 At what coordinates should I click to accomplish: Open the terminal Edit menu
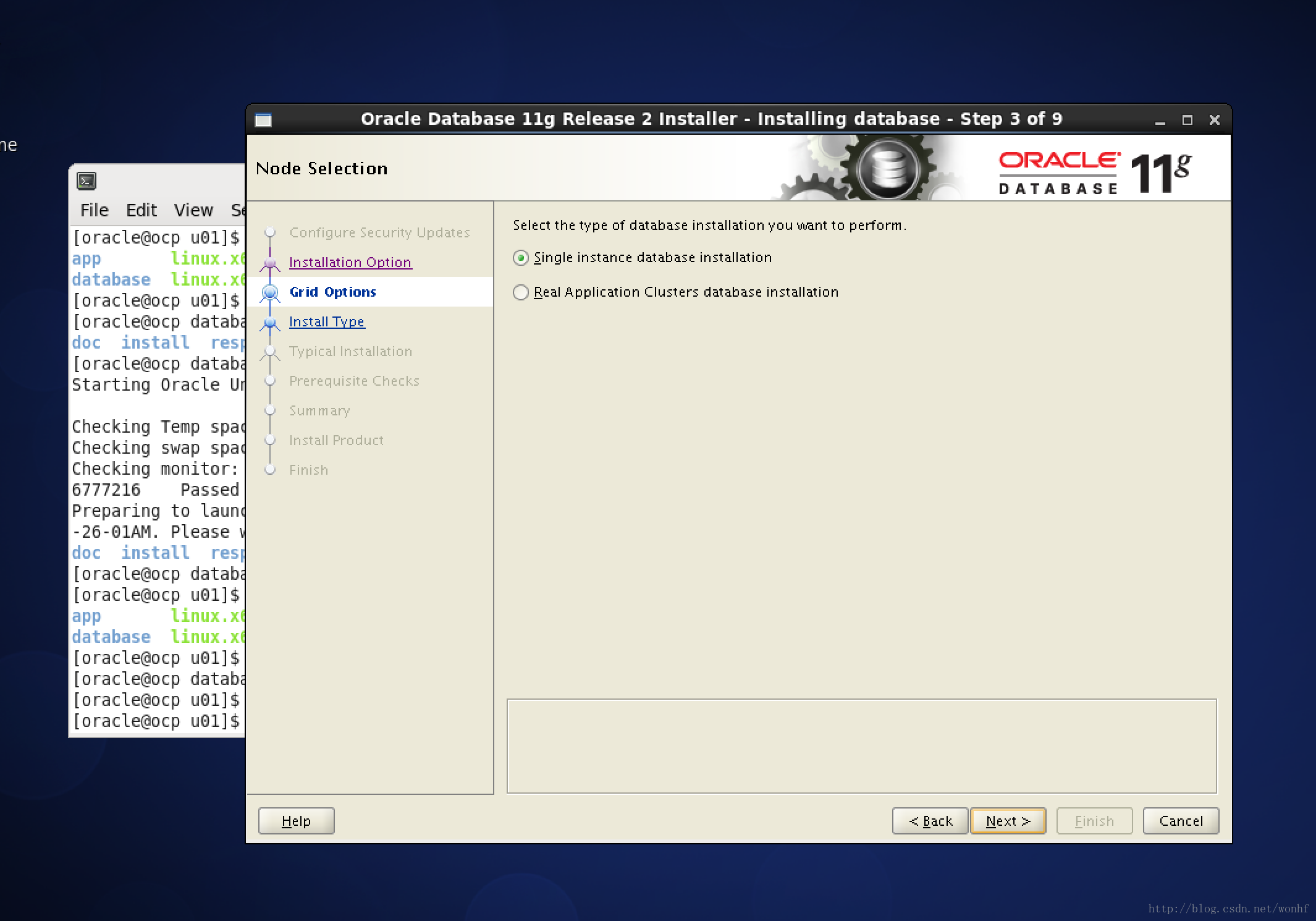141,210
